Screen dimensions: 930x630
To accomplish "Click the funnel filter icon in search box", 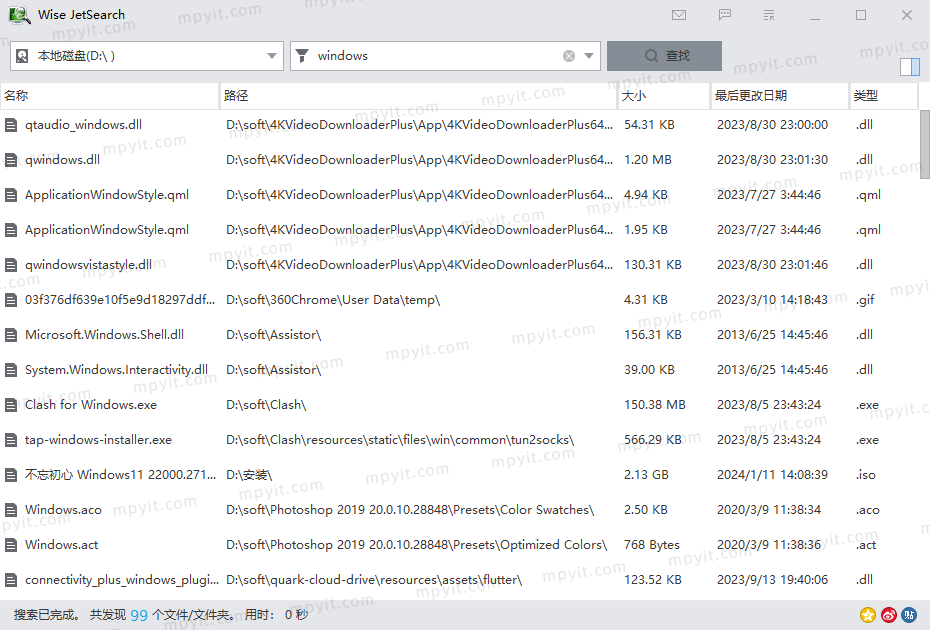I will (x=302, y=56).
